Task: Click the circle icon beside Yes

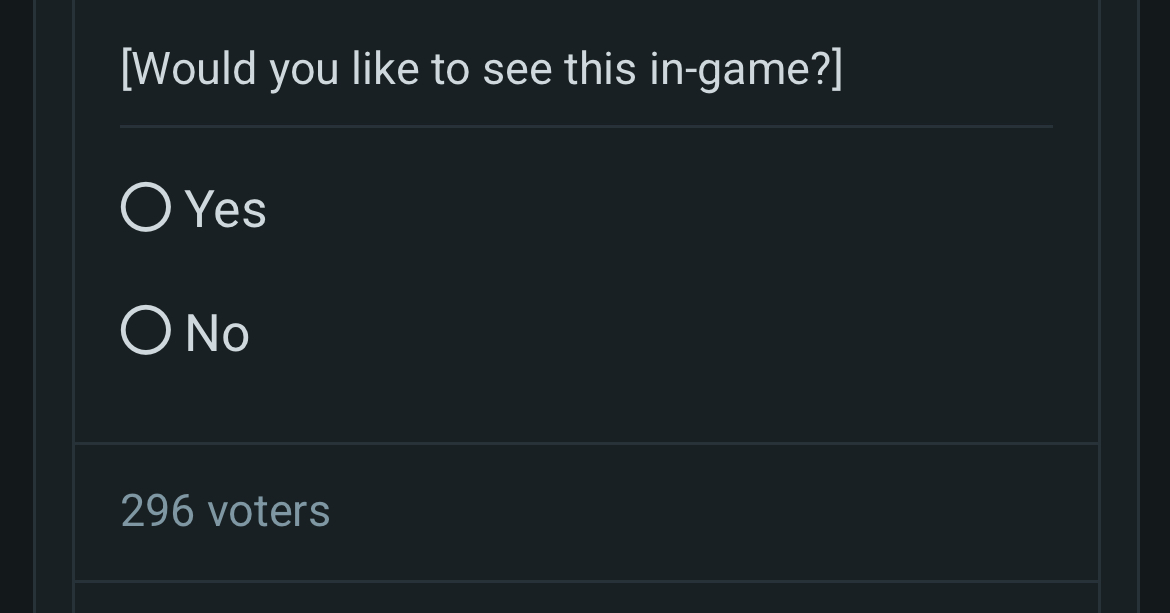Action: coord(146,208)
